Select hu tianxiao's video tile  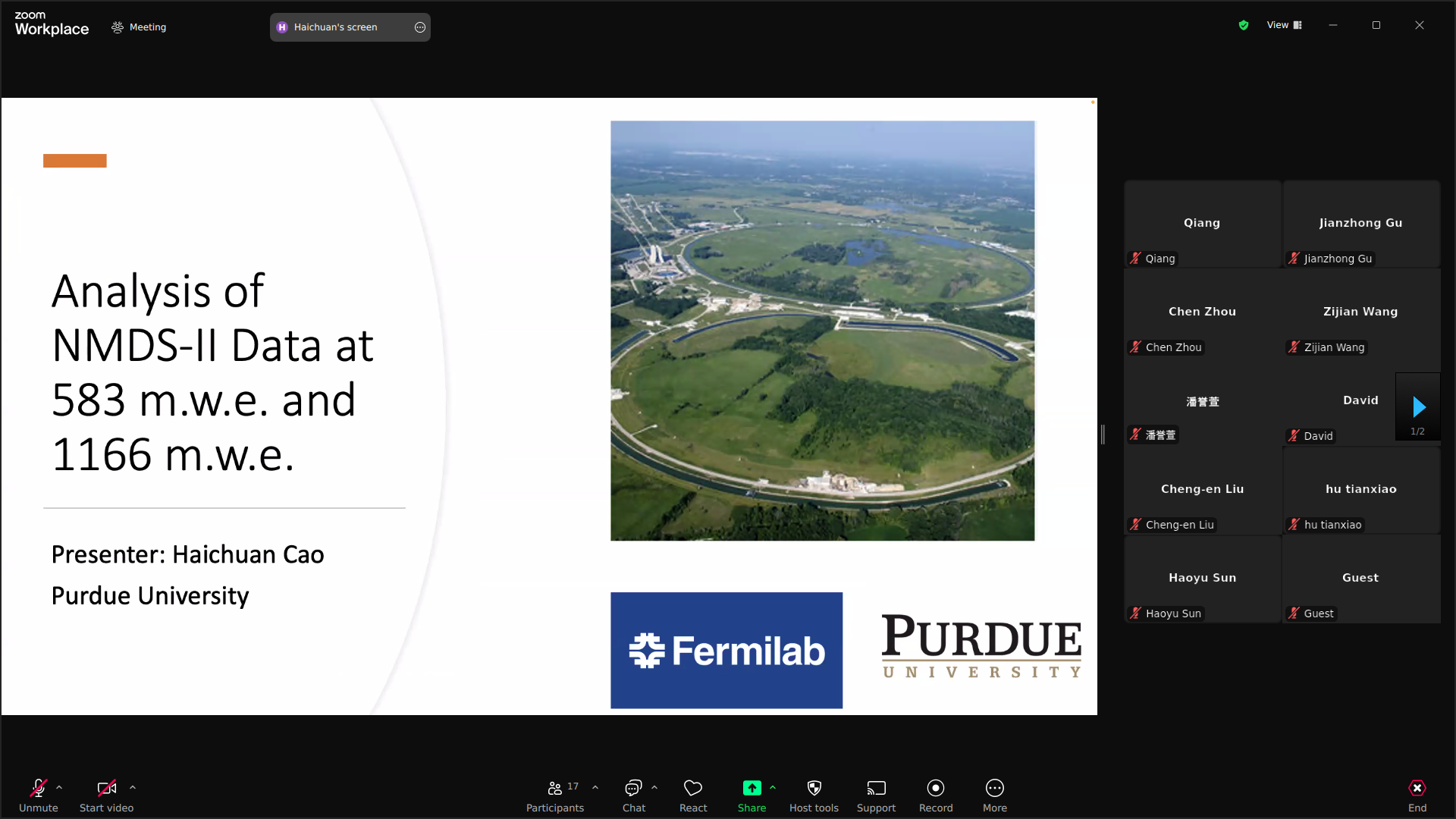click(x=1360, y=490)
